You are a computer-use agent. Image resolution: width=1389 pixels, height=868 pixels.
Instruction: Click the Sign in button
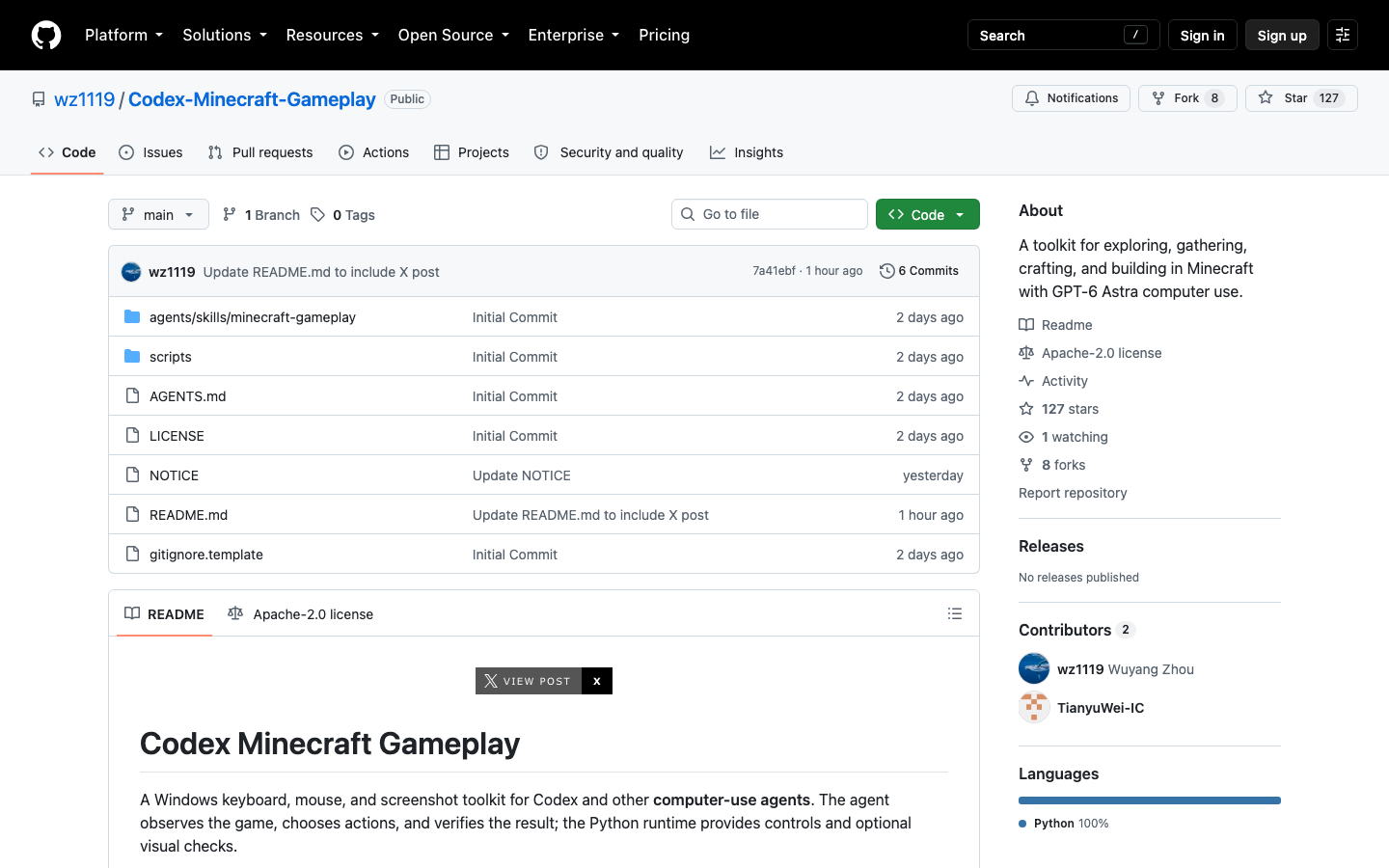click(x=1202, y=35)
